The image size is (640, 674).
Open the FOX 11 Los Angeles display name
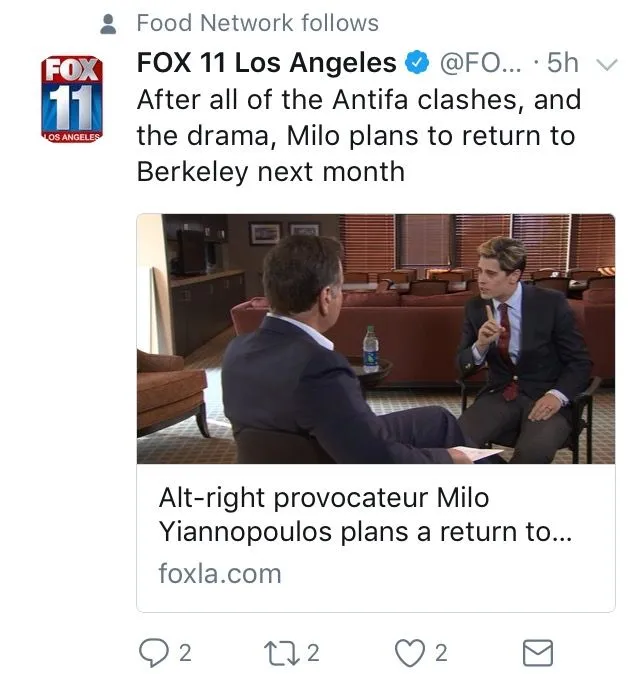266,63
